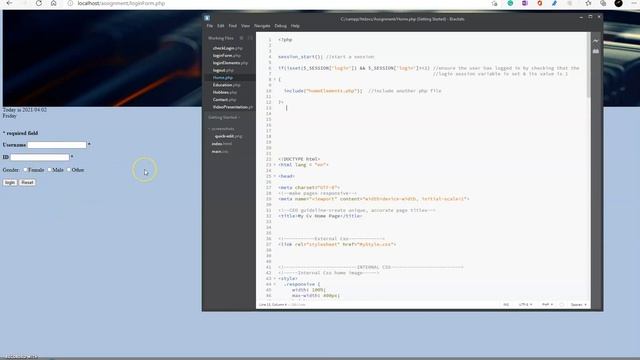Open the Navigate menu in Brackets
The width and height of the screenshot is (640, 360).
[262, 26]
